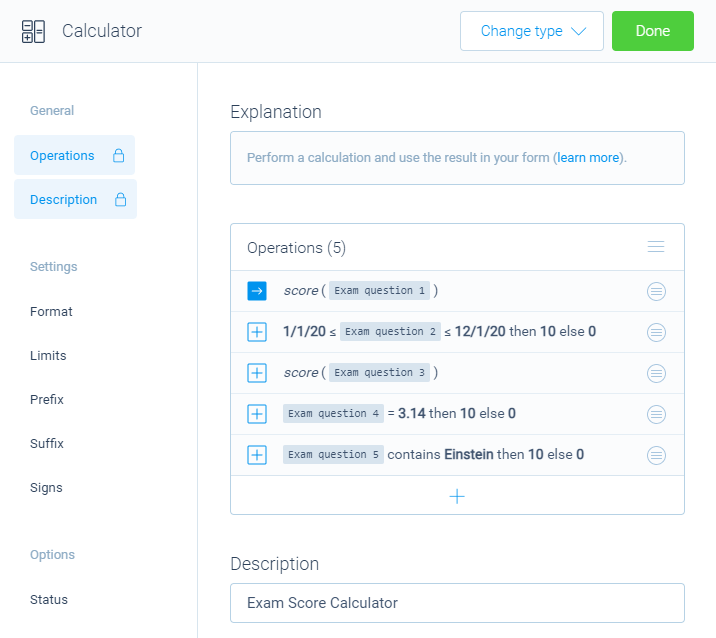The width and height of the screenshot is (716, 638).
Task: Open the Suffix setting
Action: [47, 443]
